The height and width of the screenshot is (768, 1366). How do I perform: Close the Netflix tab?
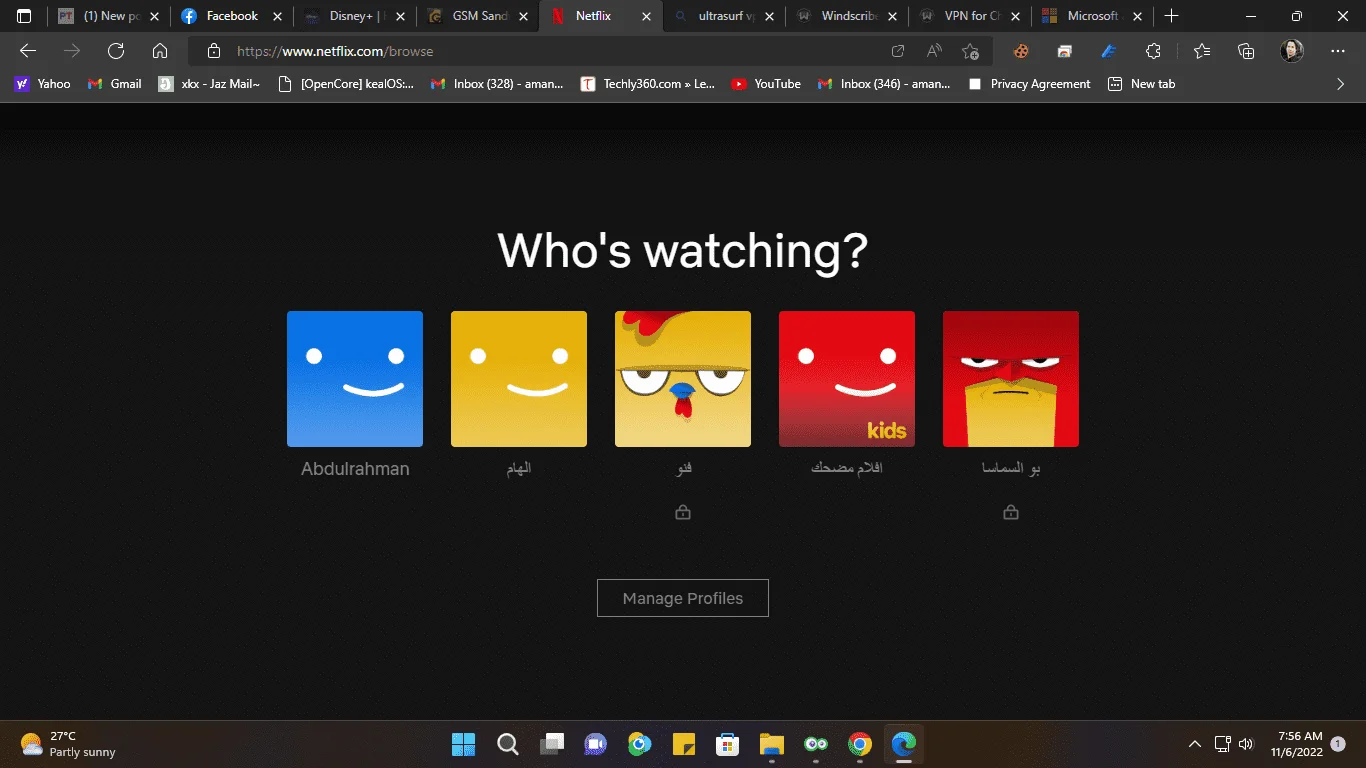coord(646,16)
